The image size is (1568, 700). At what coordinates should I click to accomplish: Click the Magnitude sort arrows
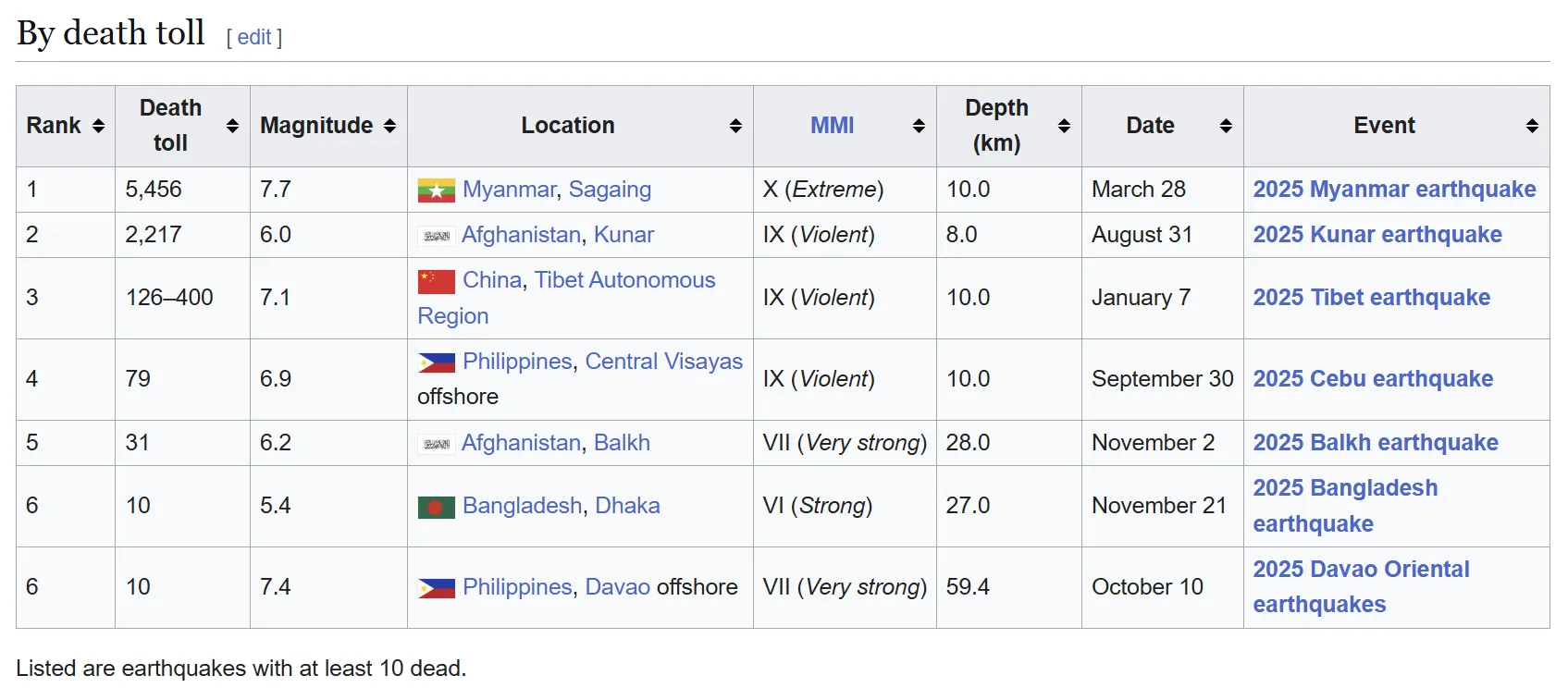[389, 126]
